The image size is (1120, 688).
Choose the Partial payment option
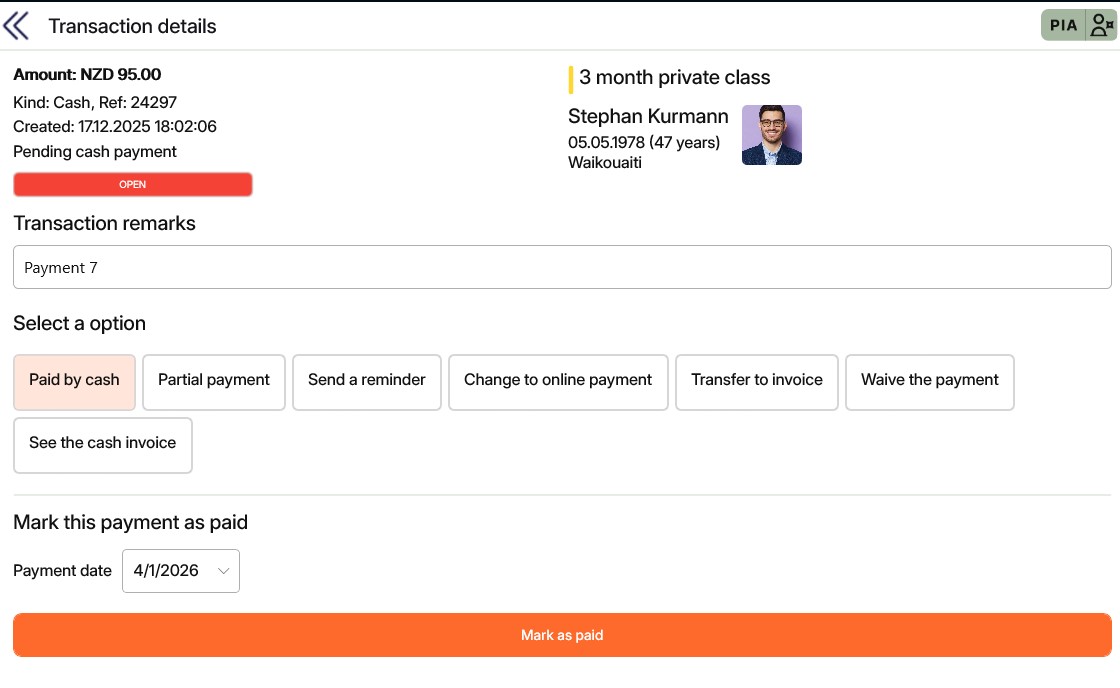(x=214, y=382)
